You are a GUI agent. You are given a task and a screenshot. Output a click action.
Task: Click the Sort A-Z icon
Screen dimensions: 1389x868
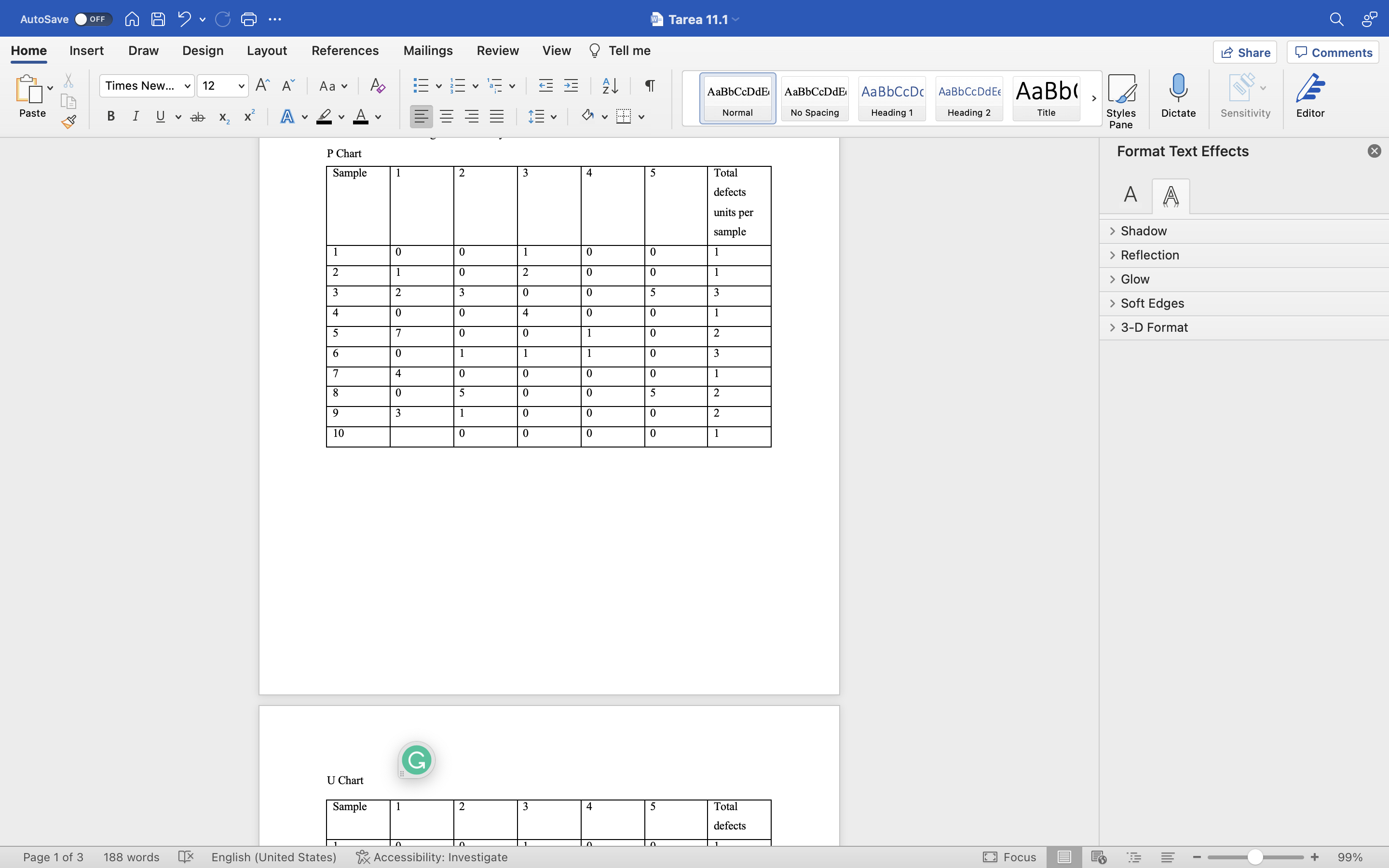pos(610,86)
